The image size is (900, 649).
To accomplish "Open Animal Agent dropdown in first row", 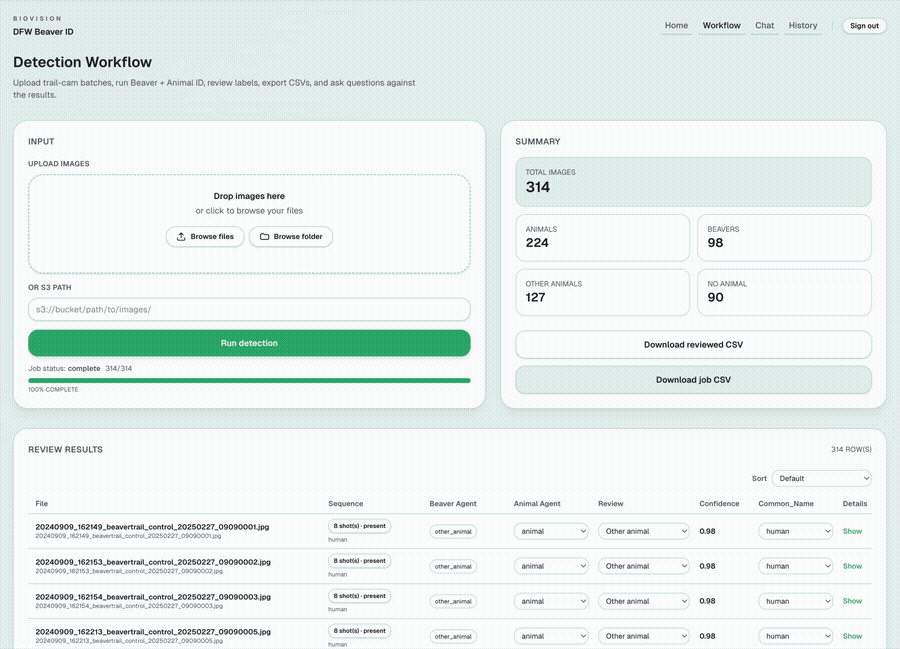I will pyautogui.click(x=551, y=532).
